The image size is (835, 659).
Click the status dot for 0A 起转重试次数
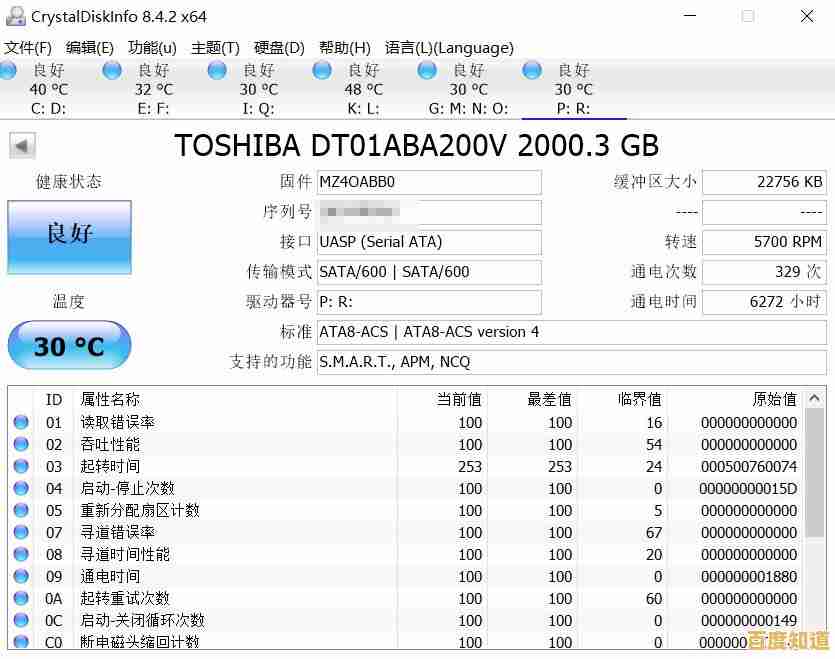tap(22, 598)
